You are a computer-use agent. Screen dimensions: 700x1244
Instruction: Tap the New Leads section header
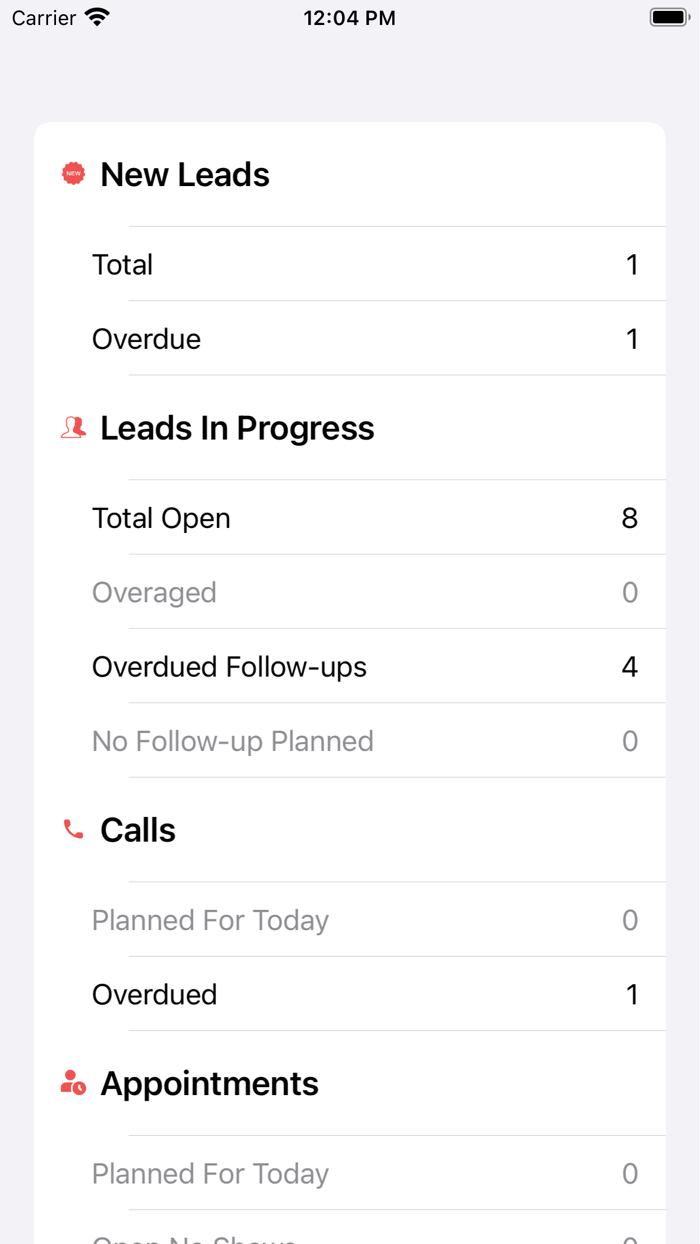(185, 175)
